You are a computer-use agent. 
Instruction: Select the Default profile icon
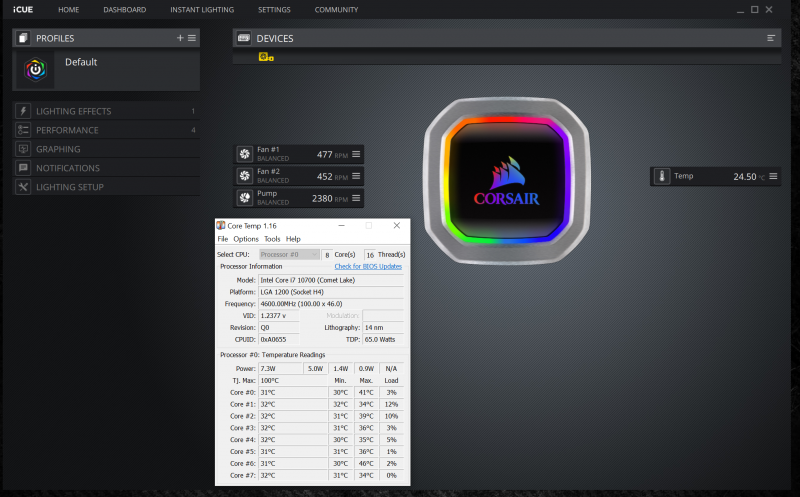click(36, 71)
